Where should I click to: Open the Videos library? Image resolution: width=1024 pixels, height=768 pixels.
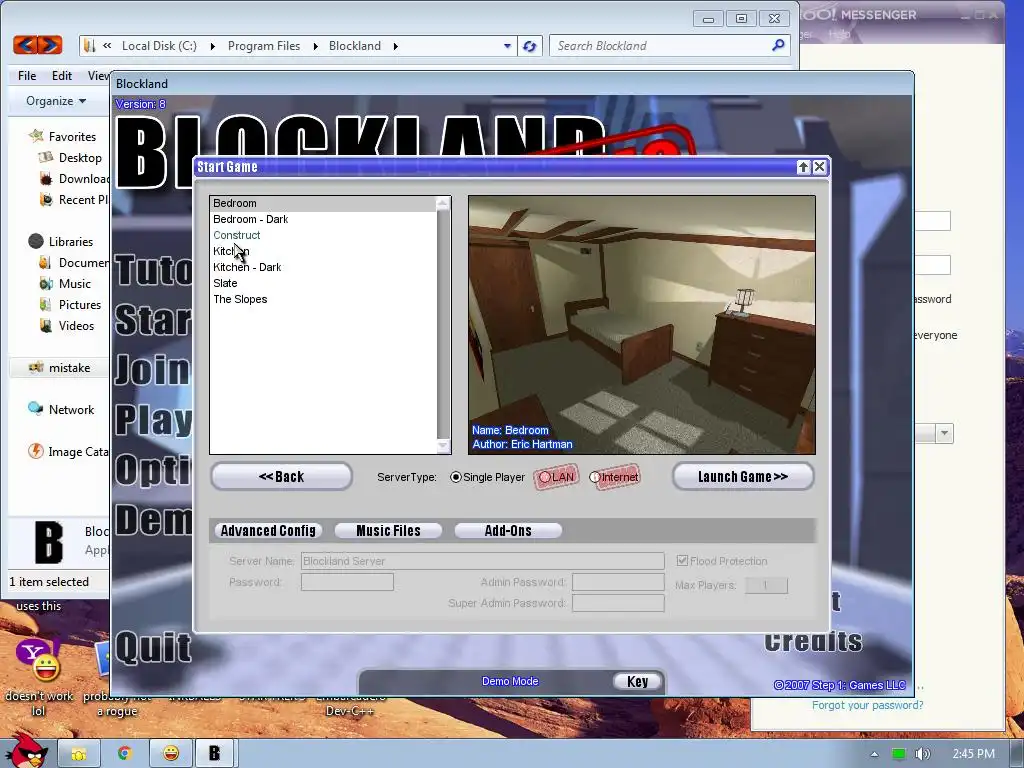click(76, 325)
